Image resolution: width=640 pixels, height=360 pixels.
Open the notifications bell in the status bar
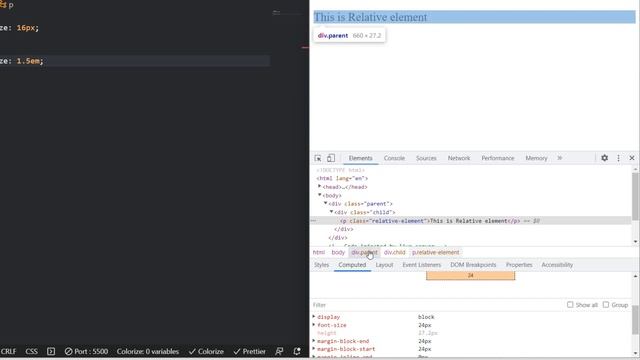click(x=297, y=351)
